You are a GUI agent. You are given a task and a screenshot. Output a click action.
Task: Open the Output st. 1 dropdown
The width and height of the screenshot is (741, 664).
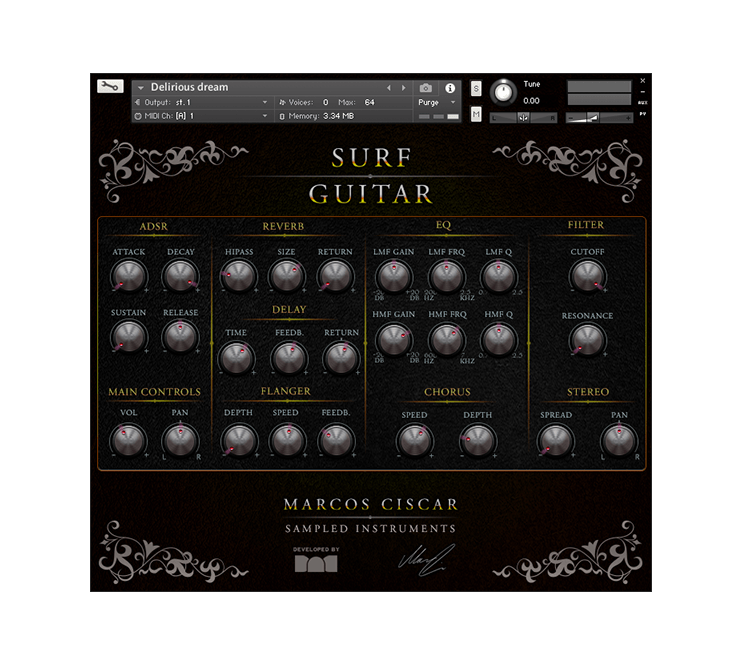(x=201, y=103)
